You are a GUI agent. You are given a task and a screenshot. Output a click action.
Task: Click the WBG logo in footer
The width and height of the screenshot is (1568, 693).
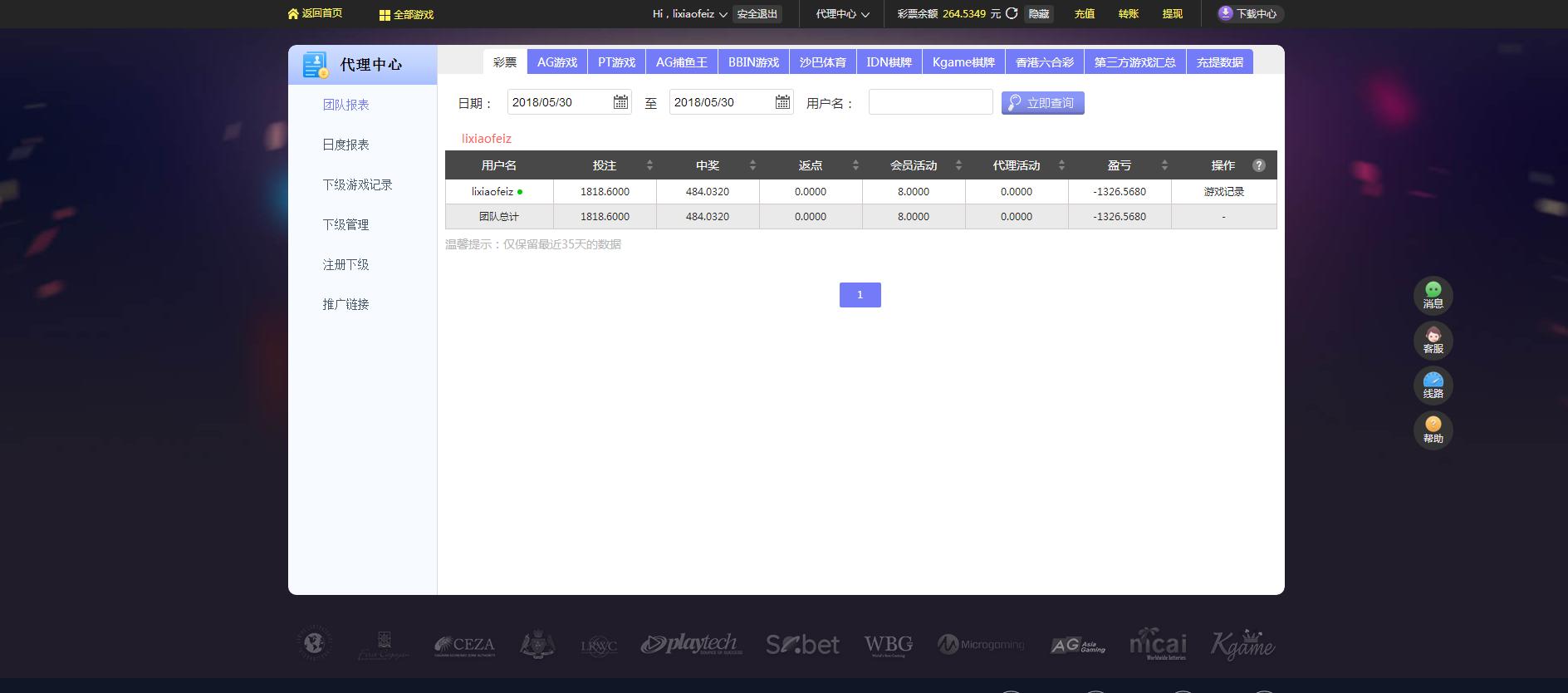pos(888,645)
